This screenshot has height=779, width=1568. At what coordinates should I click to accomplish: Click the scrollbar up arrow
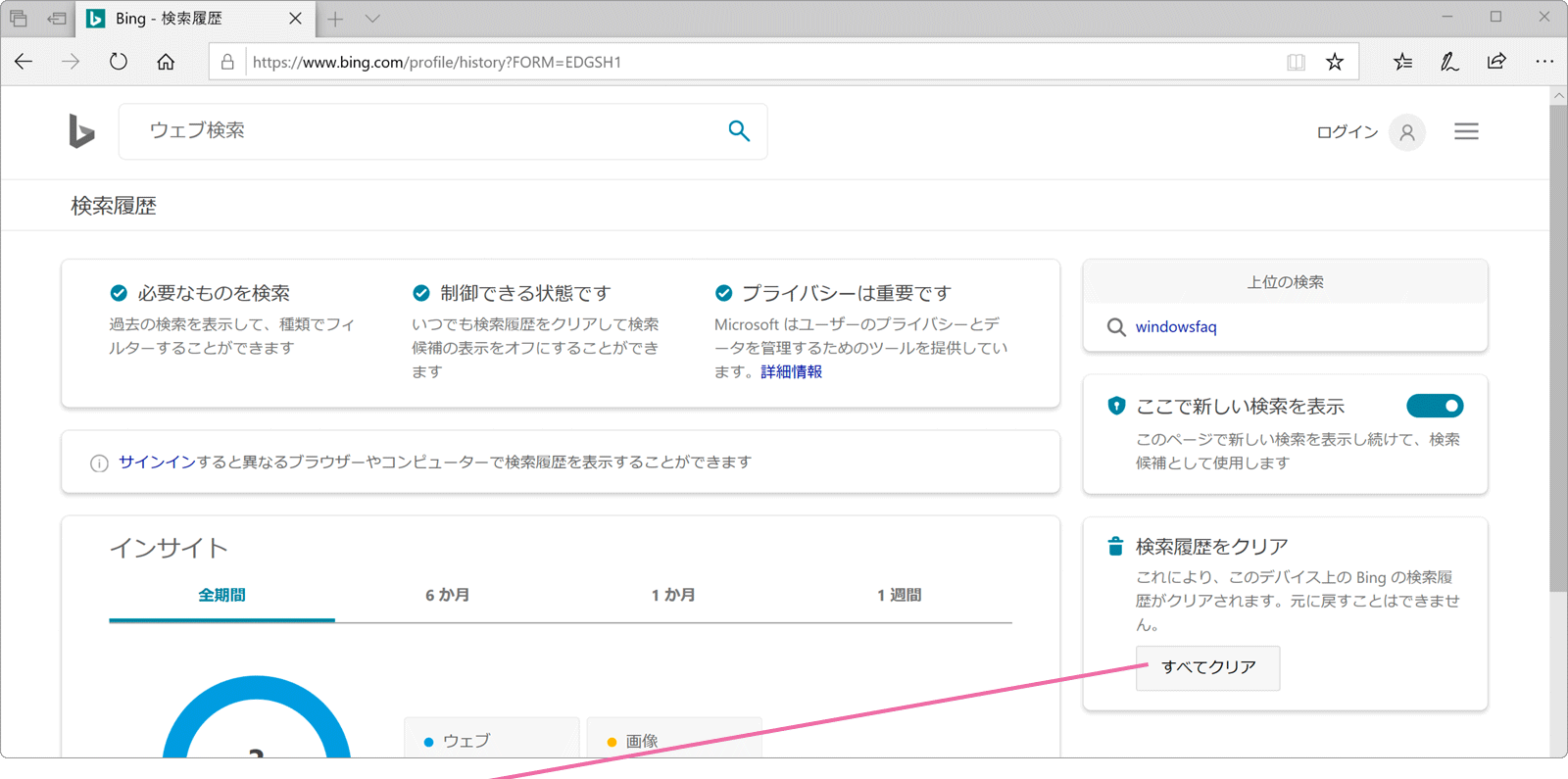coord(1558,95)
